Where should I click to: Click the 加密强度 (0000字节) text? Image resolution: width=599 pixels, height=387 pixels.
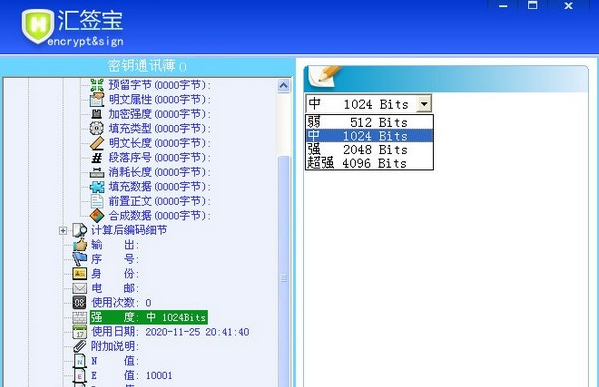pos(160,114)
